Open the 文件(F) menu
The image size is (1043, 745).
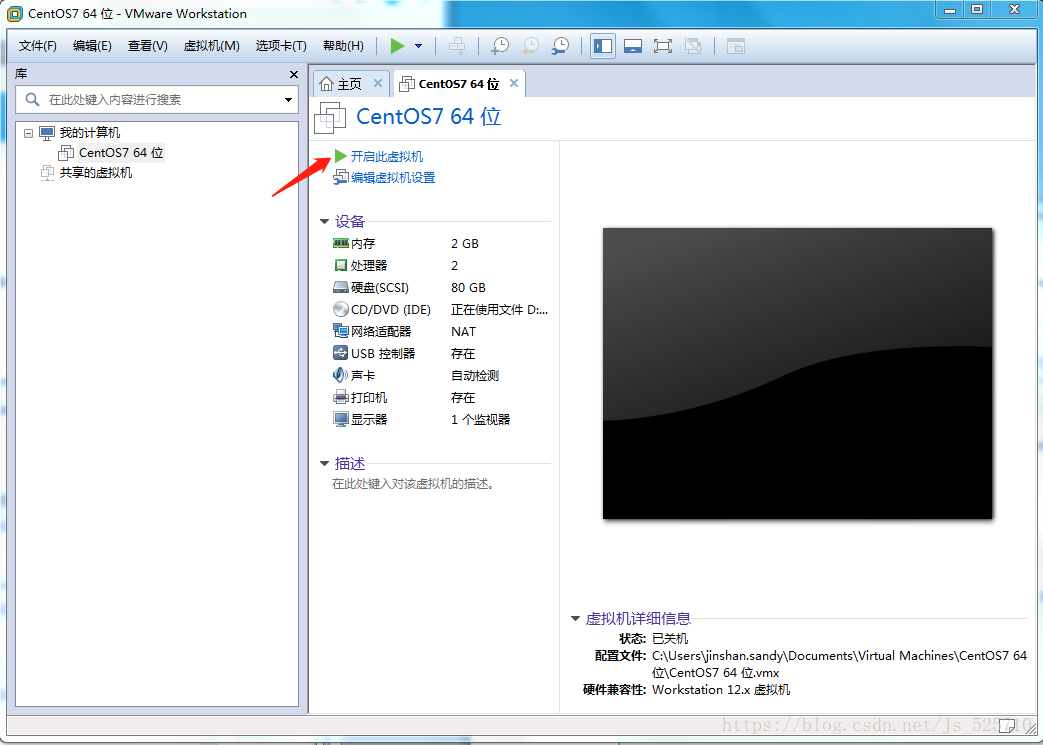[x=38, y=46]
